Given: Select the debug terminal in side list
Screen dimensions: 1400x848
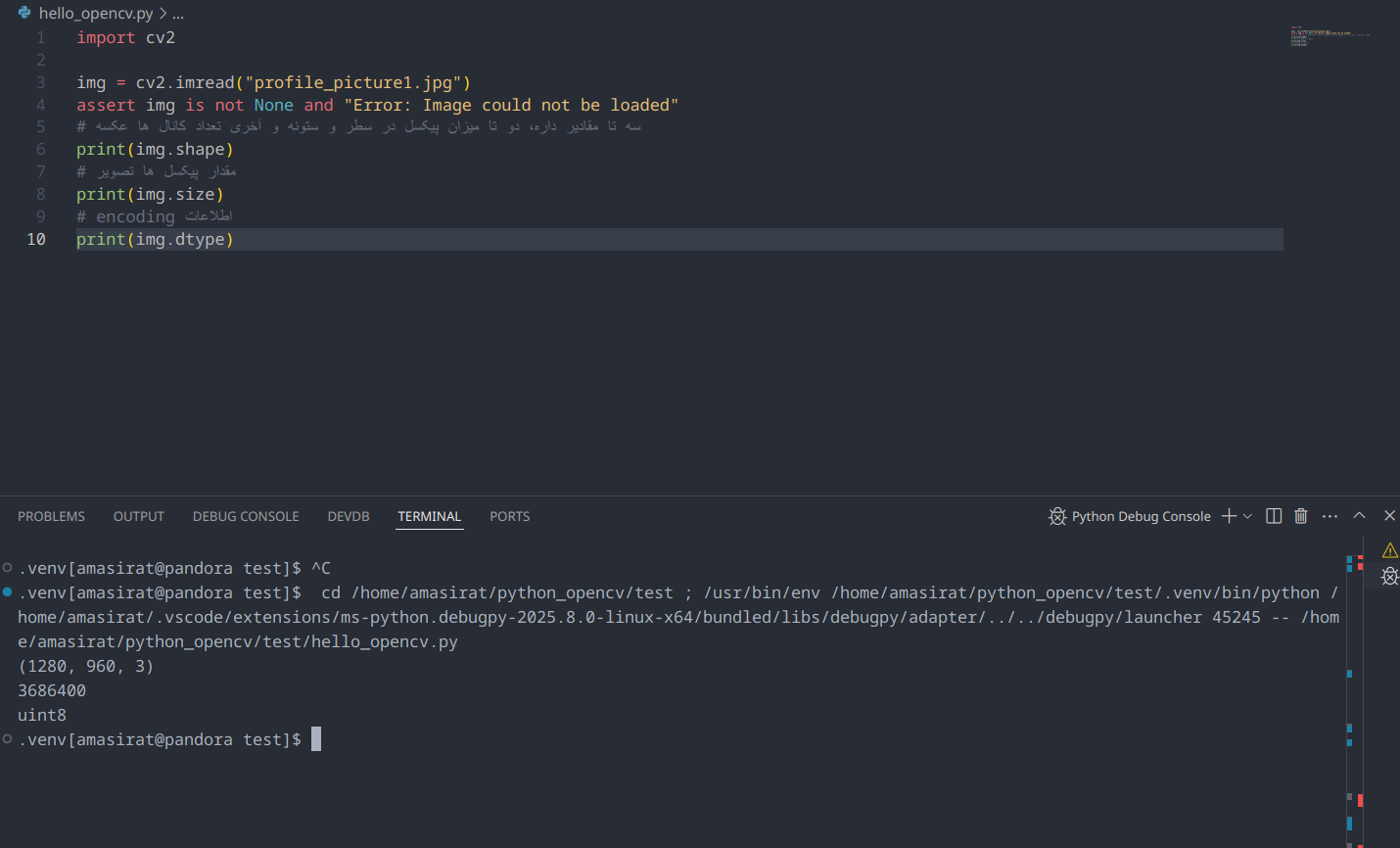Looking at the screenshot, I should coord(1389,576).
